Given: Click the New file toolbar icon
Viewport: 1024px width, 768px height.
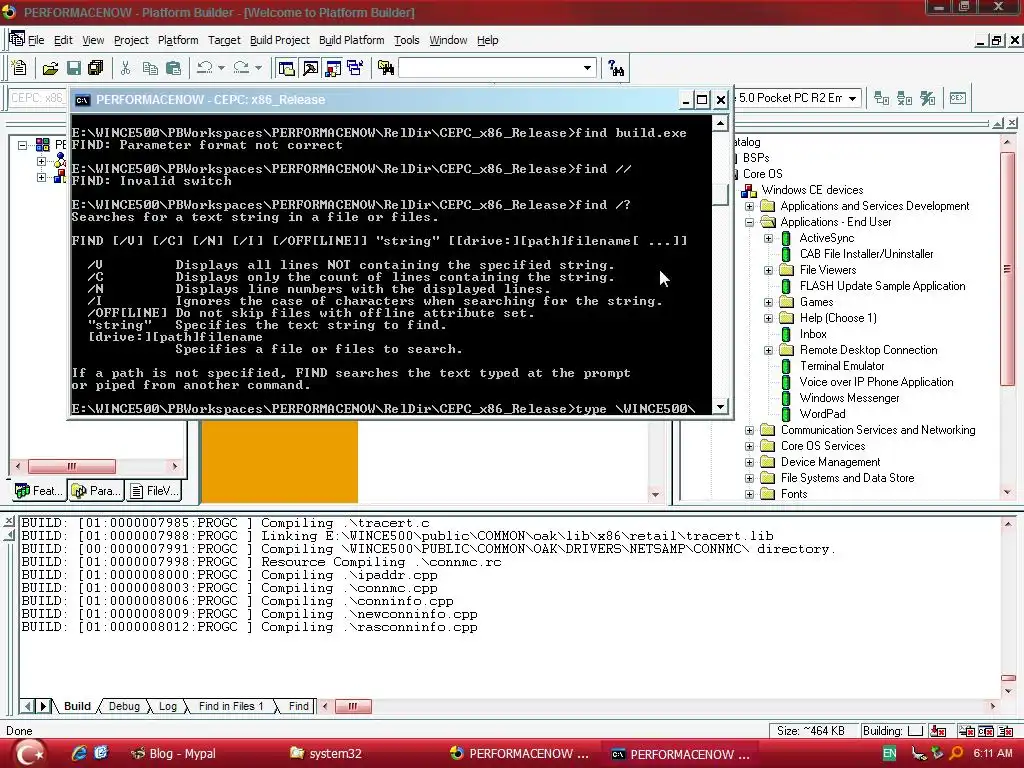Looking at the screenshot, I should 19,67.
